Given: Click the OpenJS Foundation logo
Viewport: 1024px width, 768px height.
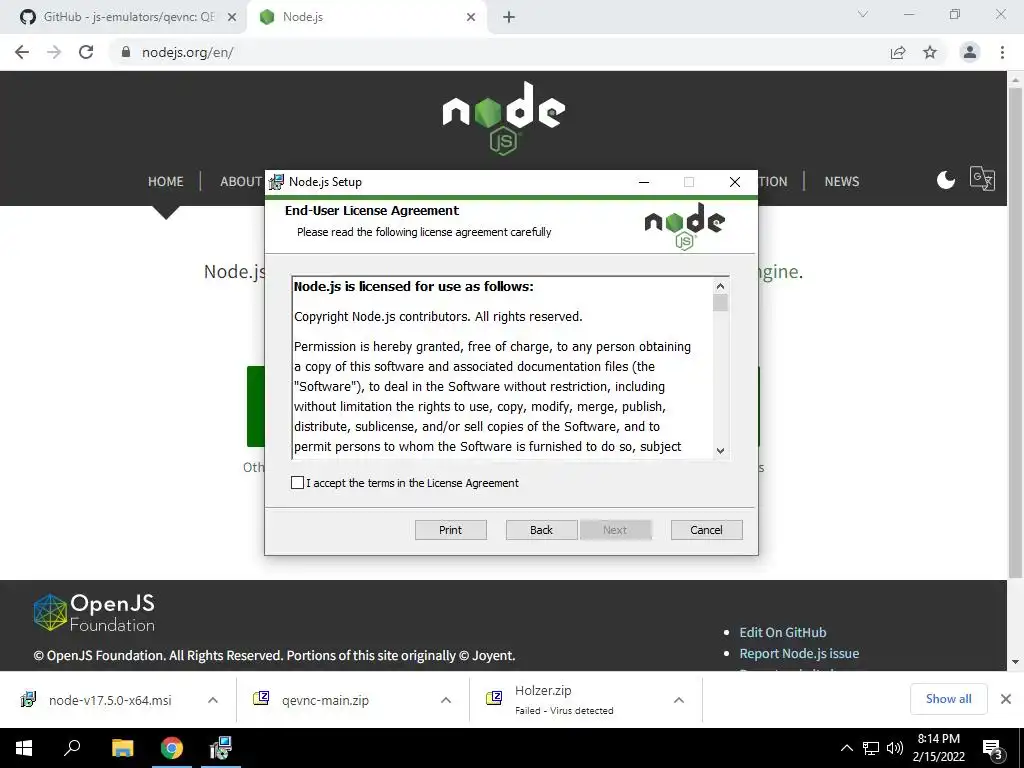Looking at the screenshot, I should (x=95, y=612).
